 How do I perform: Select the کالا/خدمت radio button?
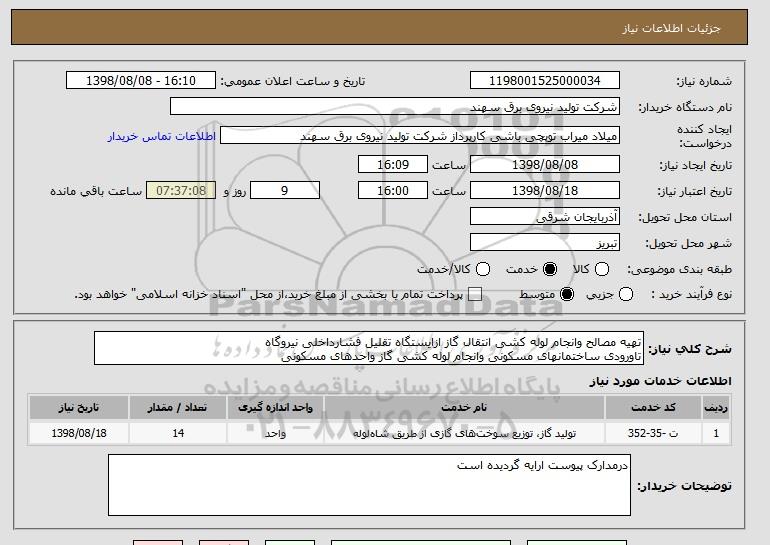coord(483,269)
